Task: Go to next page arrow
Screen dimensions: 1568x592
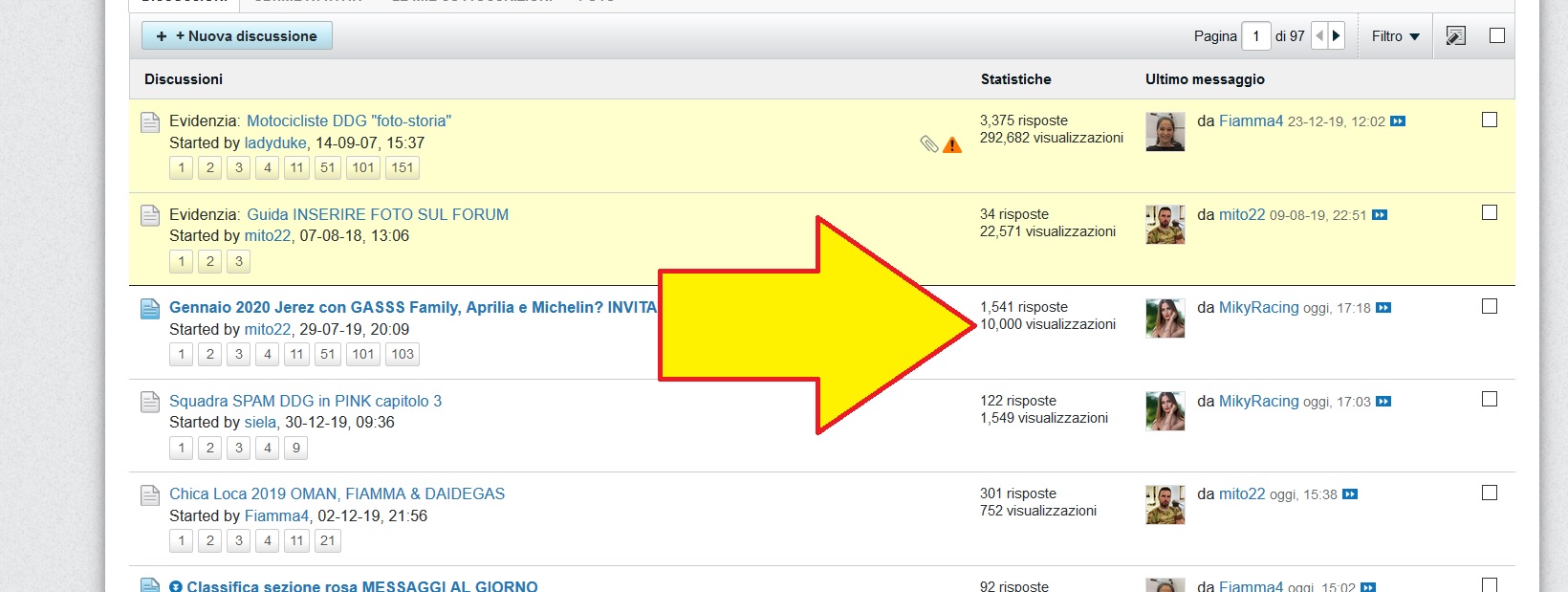Action: tap(1337, 36)
